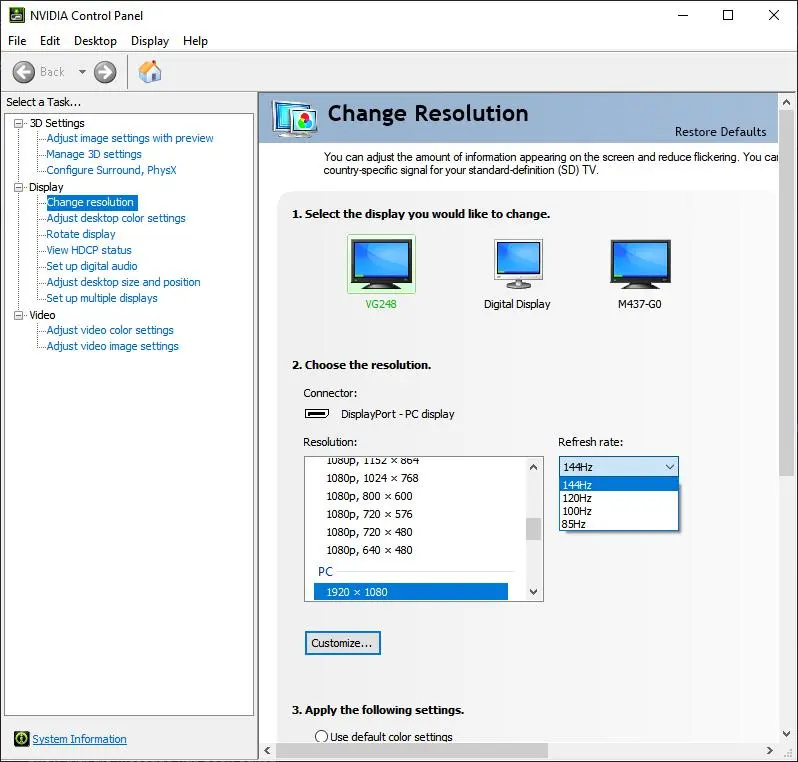The width and height of the screenshot is (798, 762).
Task: Choose 120Hz refresh rate option
Action: pos(618,498)
